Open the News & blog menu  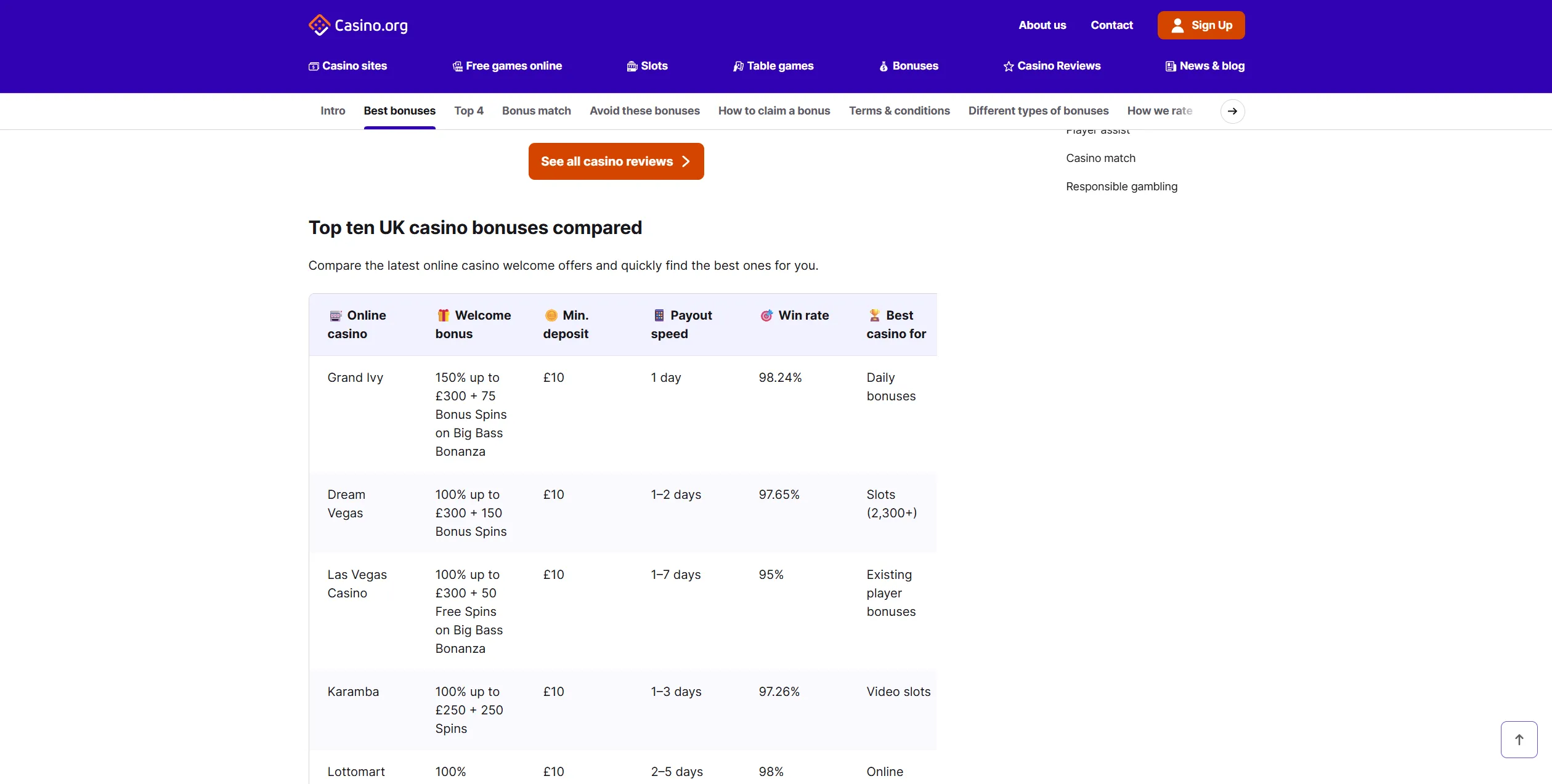click(x=1205, y=66)
